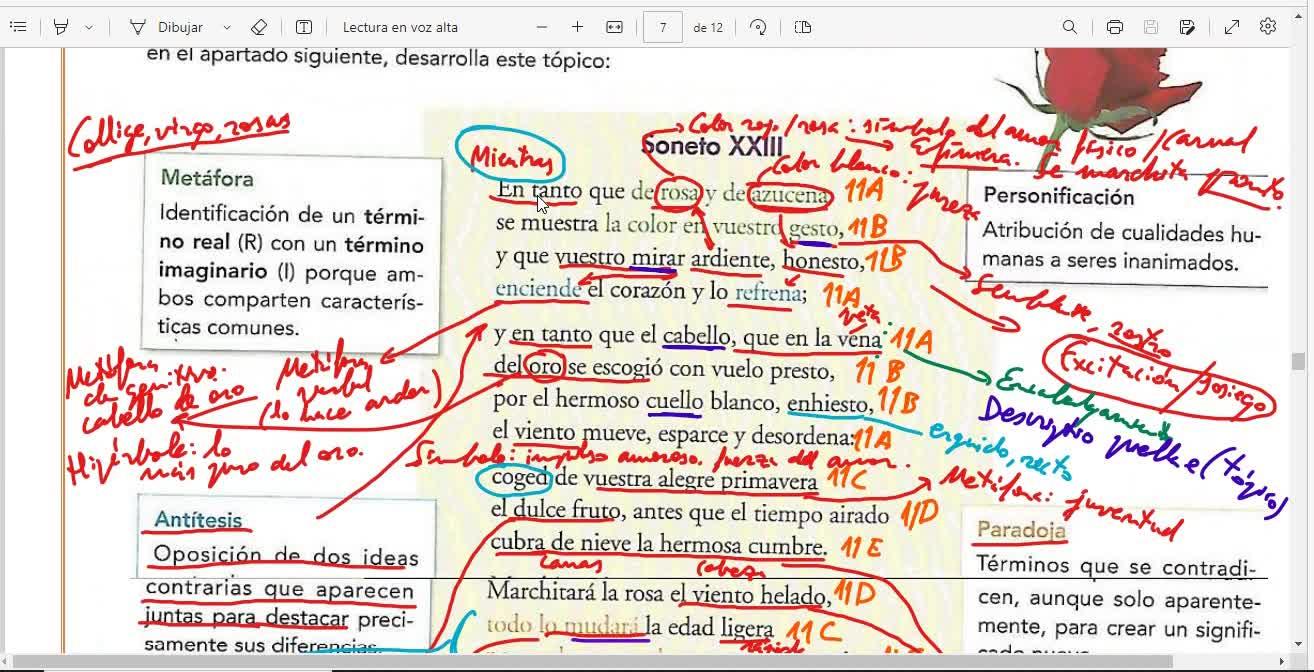
Task: Click the add text box icon
Action: coord(304,27)
